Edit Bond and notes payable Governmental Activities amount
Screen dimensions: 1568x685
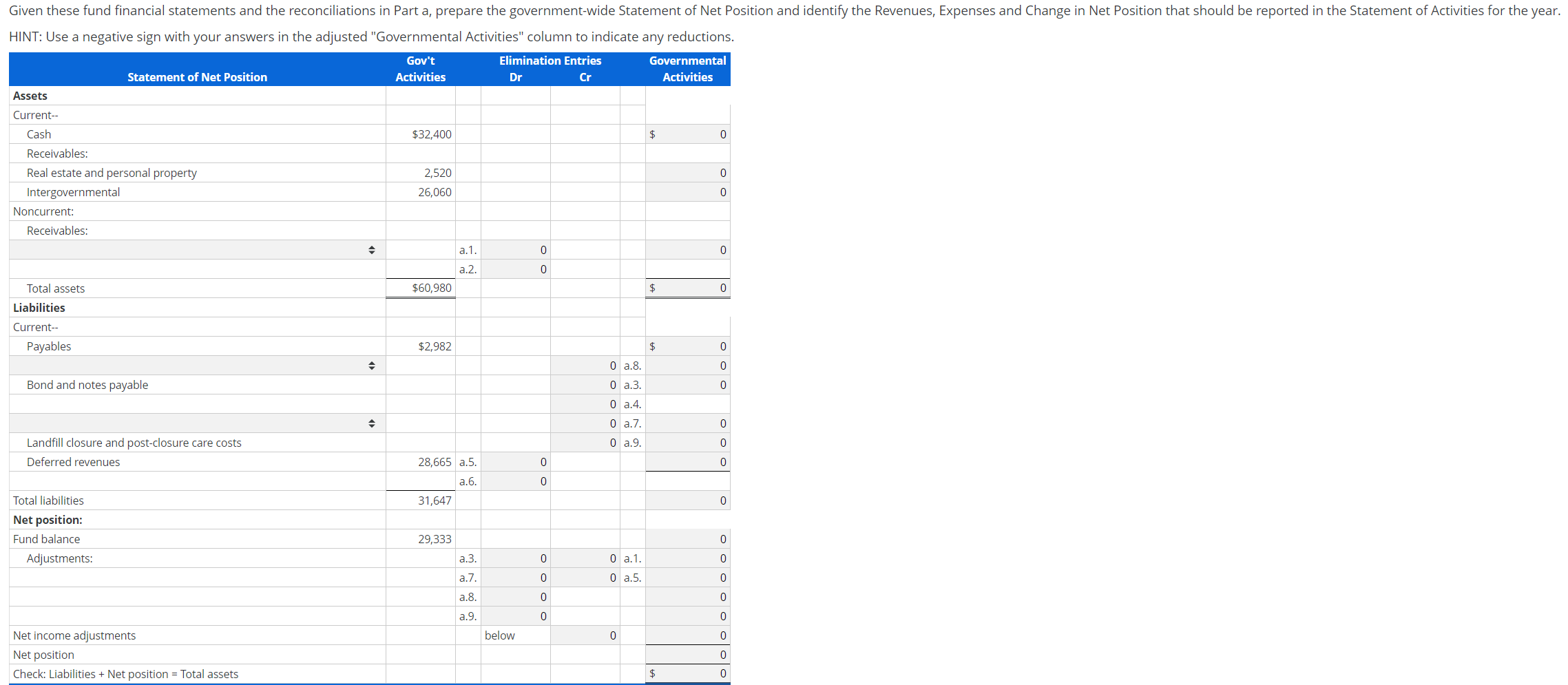tap(687, 385)
